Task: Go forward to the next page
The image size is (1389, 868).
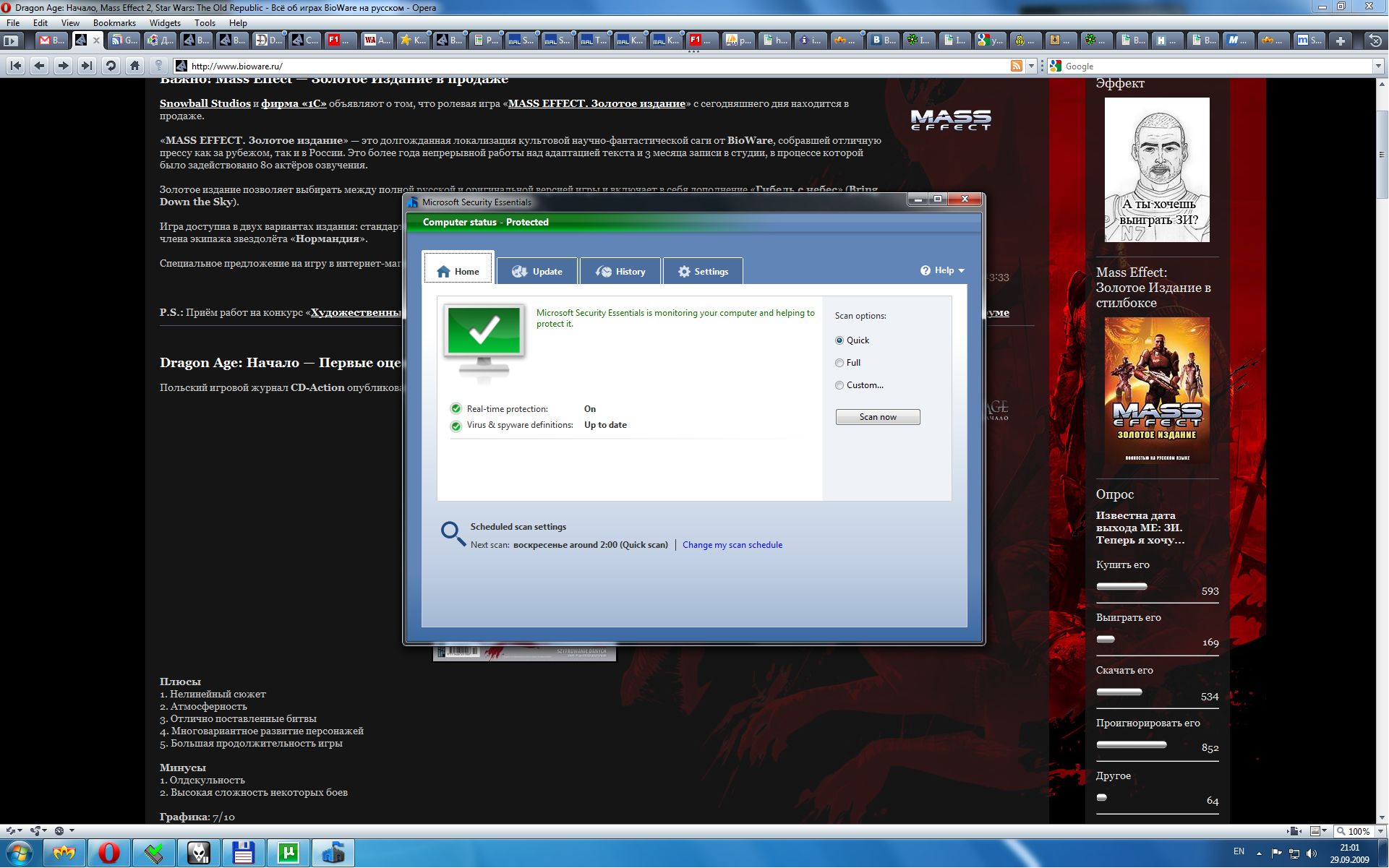Action: point(64,66)
